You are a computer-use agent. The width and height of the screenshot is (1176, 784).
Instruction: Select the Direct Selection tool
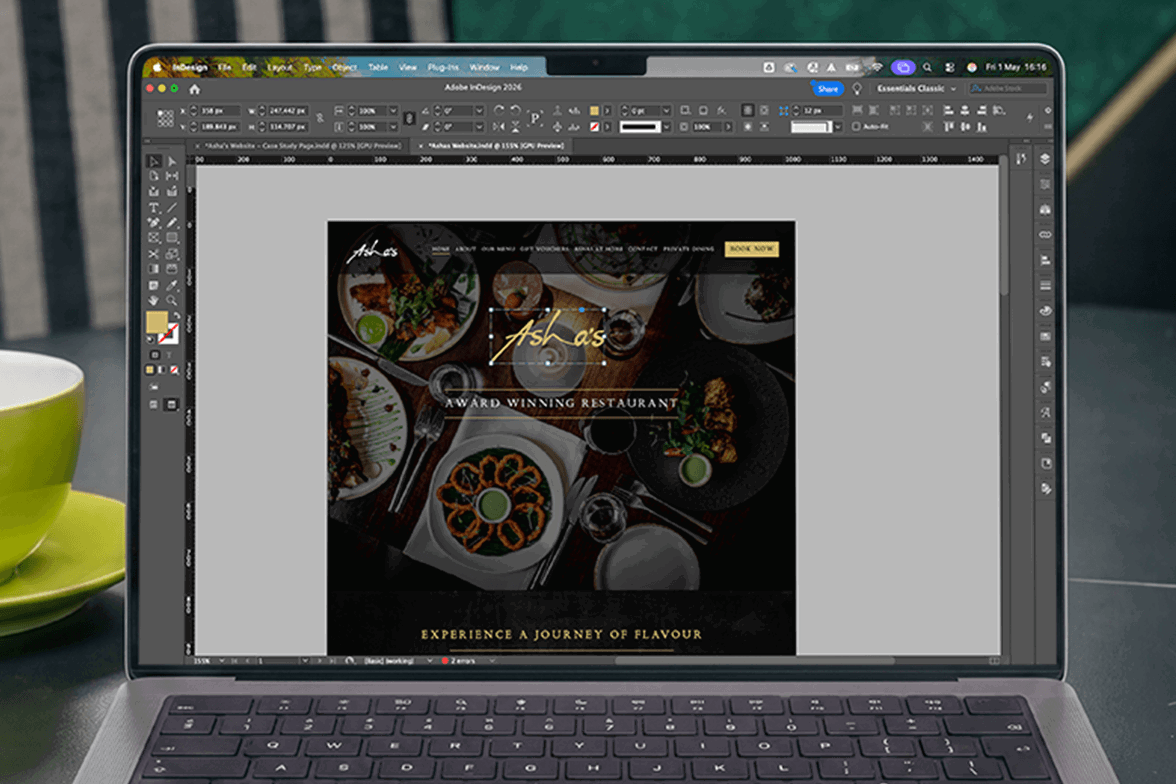pyautogui.click(x=172, y=161)
